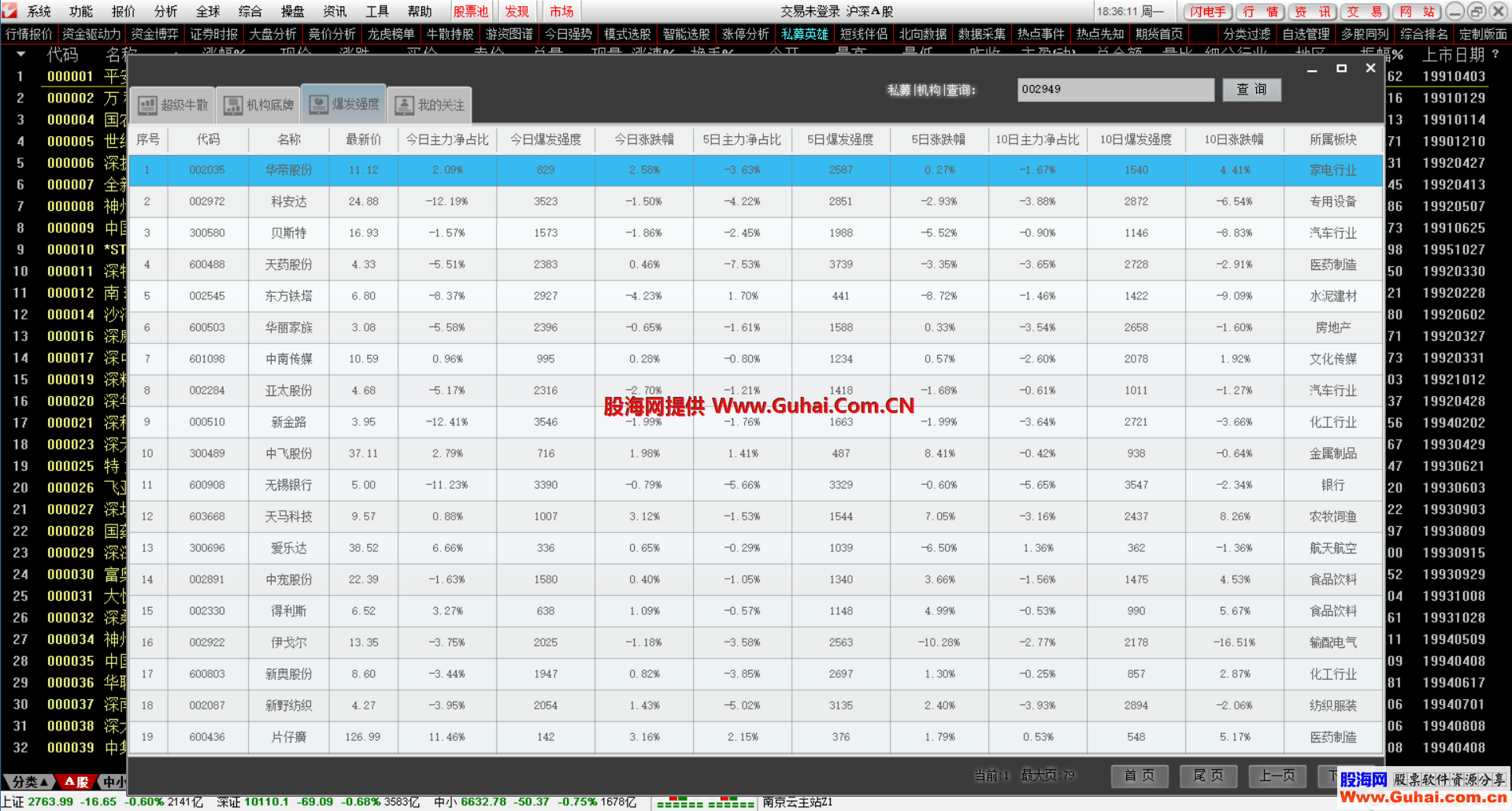Screen dimensions: 1512x811
Task: Open the 工具 menu
Action: (377, 11)
